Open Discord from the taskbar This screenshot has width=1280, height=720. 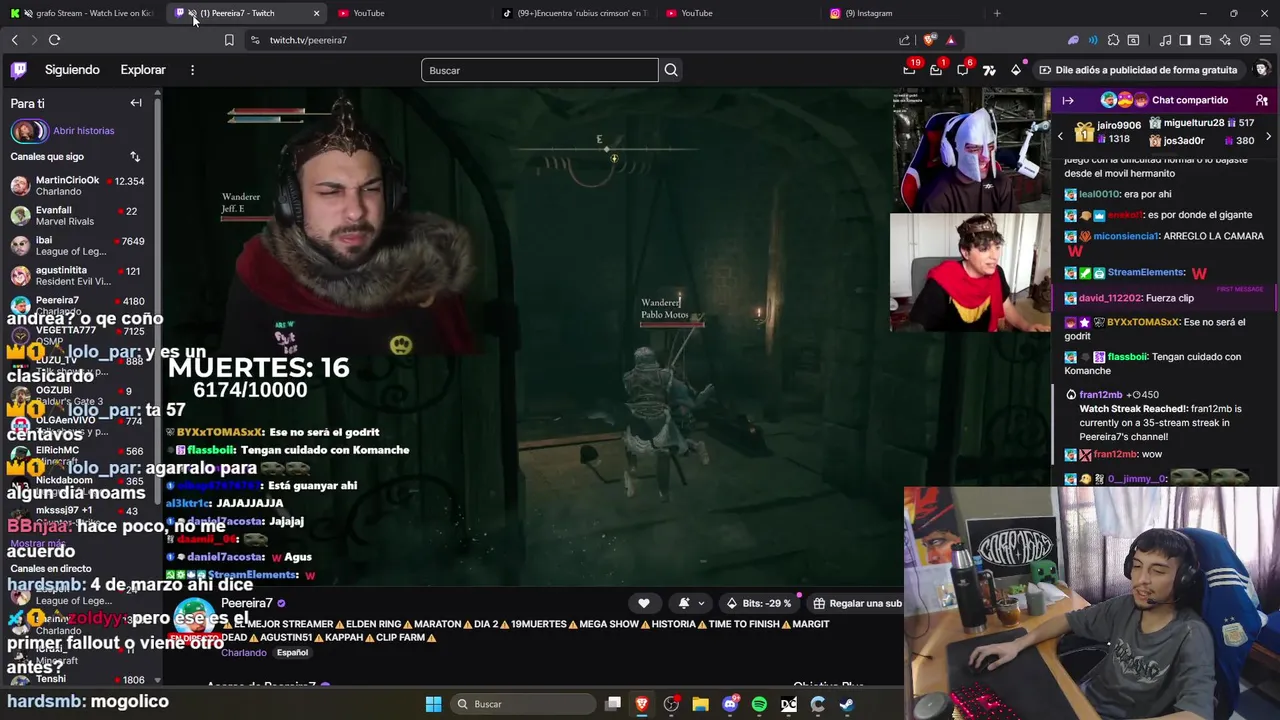(x=730, y=704)
